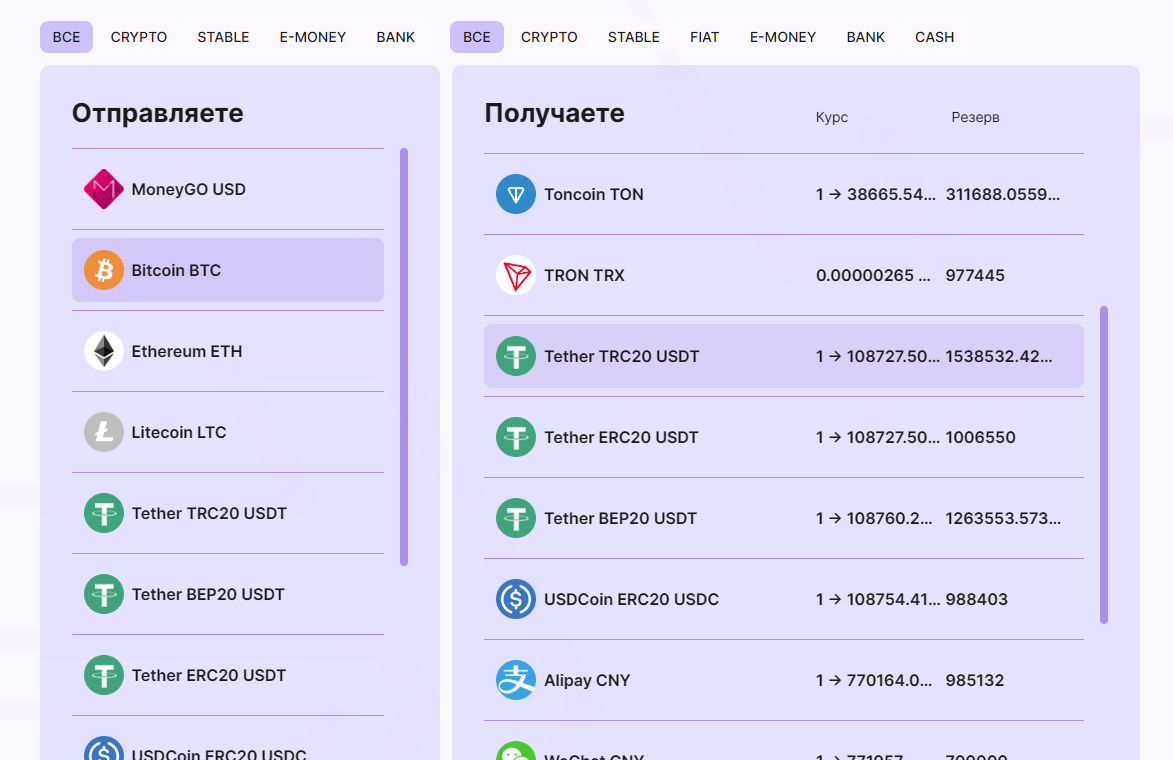The height and width of the screenshot is (760, 1173).
Task: Click the MoneyGO pink diamond icon
Action: coord(104,189)
